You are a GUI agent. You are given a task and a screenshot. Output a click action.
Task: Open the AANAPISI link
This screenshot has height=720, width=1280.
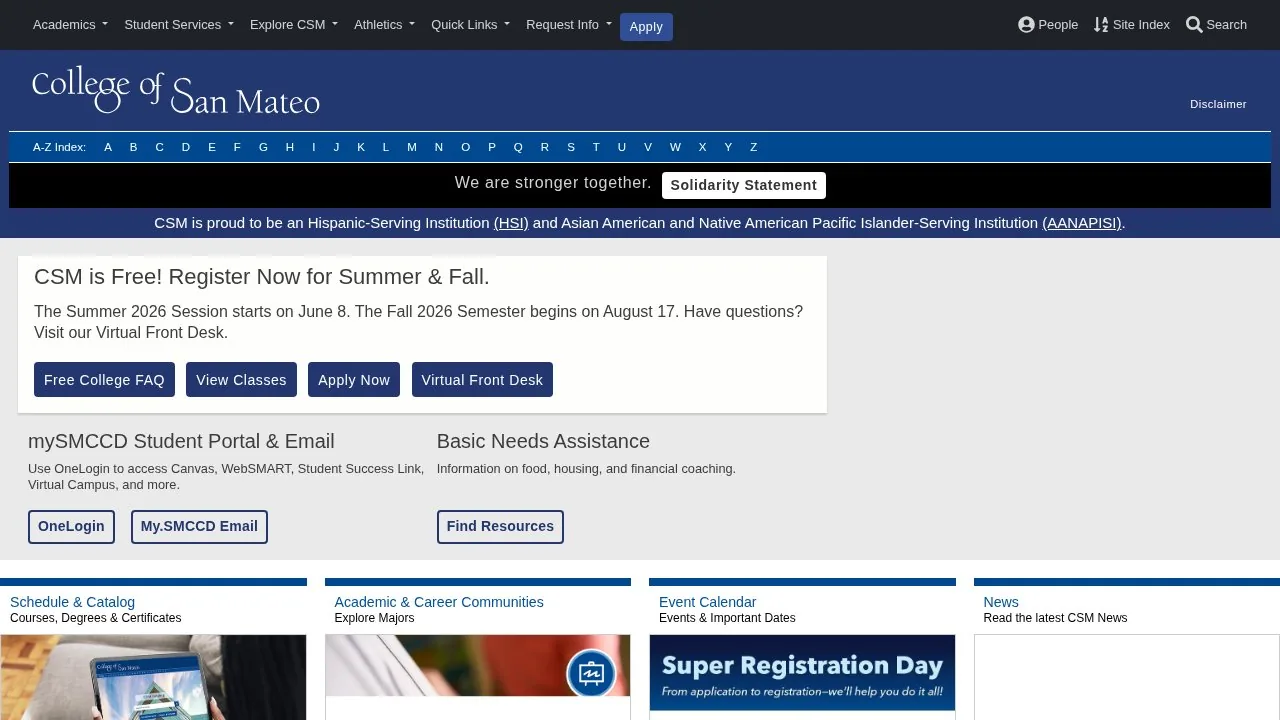(x=1082, y=223)
